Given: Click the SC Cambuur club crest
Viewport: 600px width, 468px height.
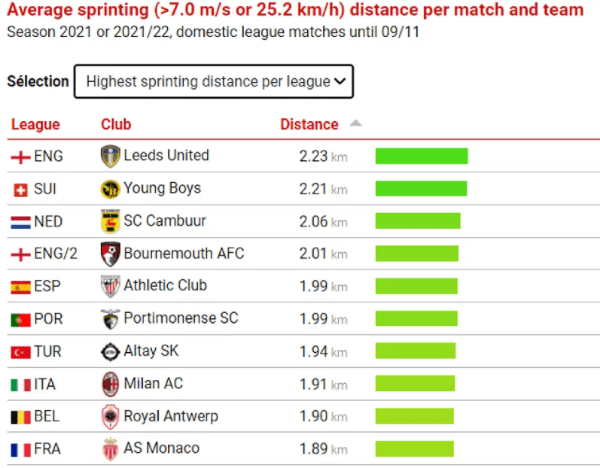Looking at the screenshot, I should tap(110, 221).
